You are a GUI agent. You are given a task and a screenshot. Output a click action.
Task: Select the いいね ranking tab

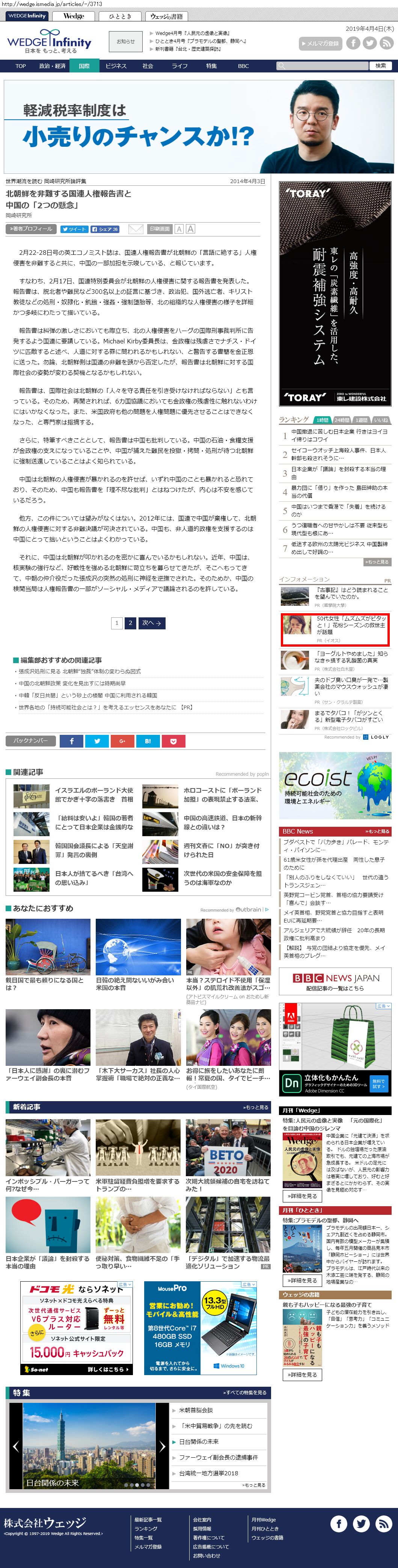pyautogui.click(x=380, y=420)
